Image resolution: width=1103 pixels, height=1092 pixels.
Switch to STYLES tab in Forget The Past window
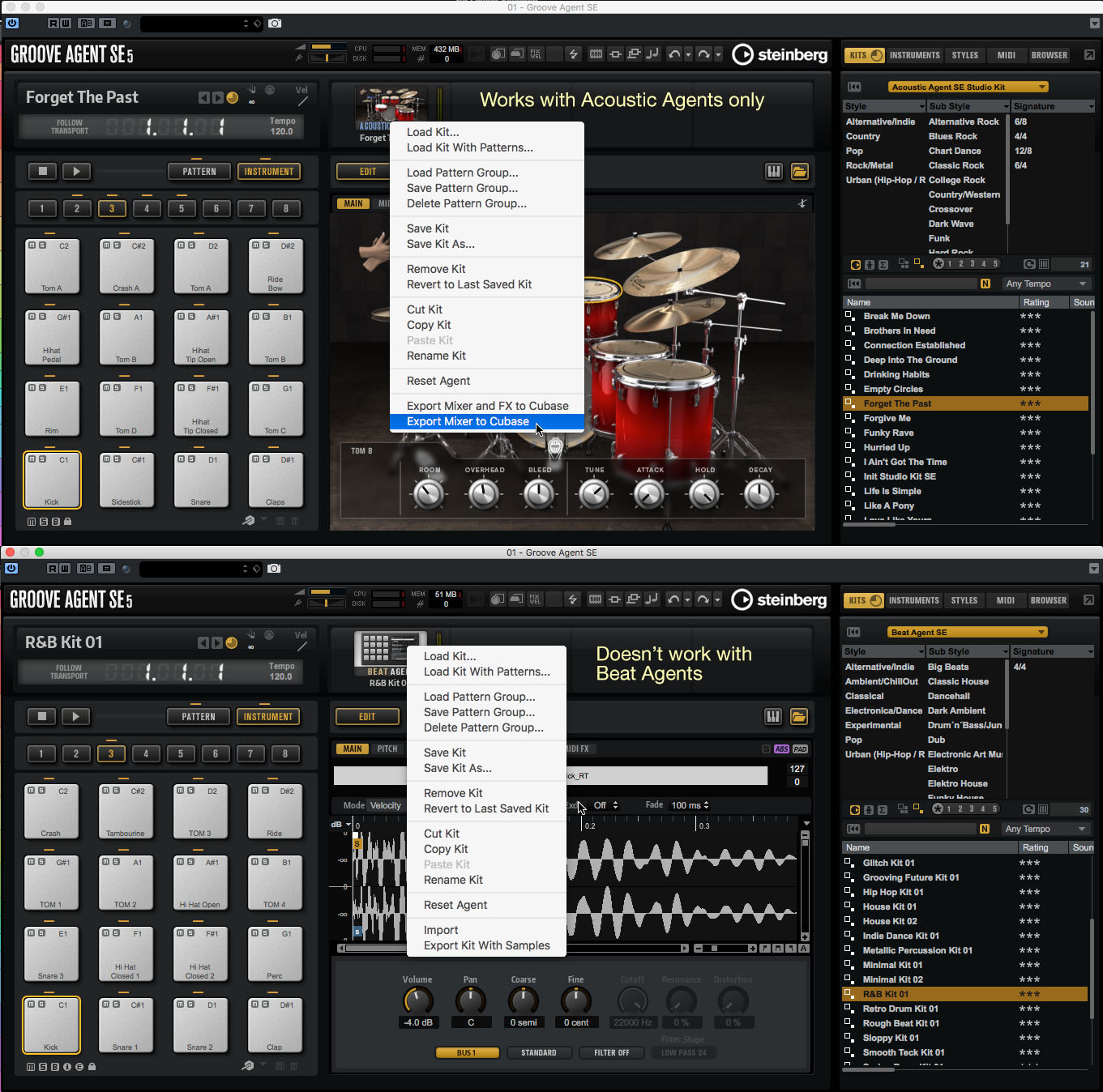(x=964, y=55)
